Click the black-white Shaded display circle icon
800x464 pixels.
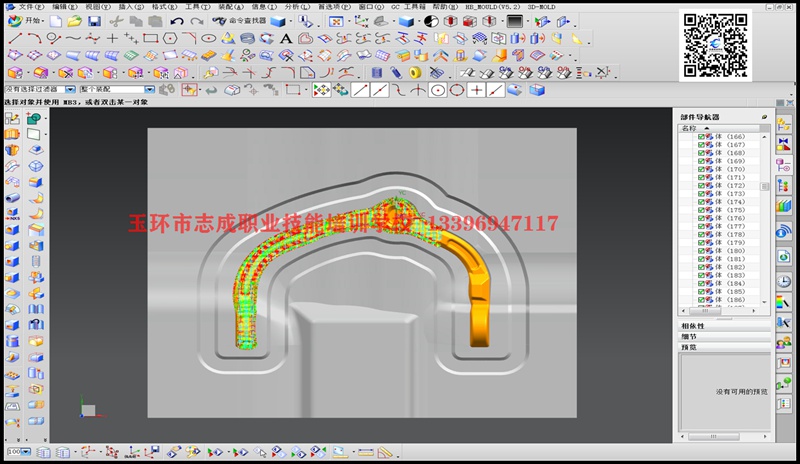431,21
